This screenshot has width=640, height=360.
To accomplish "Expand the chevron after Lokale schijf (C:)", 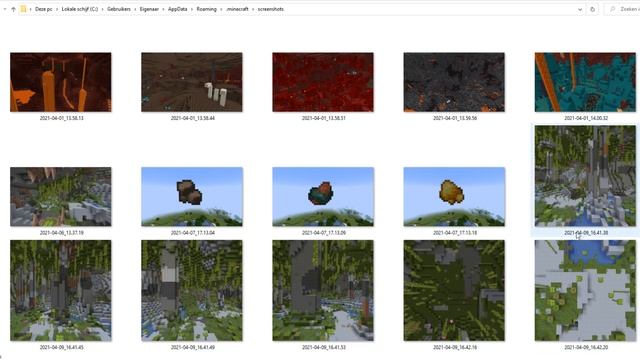I will tap(102, 9).
